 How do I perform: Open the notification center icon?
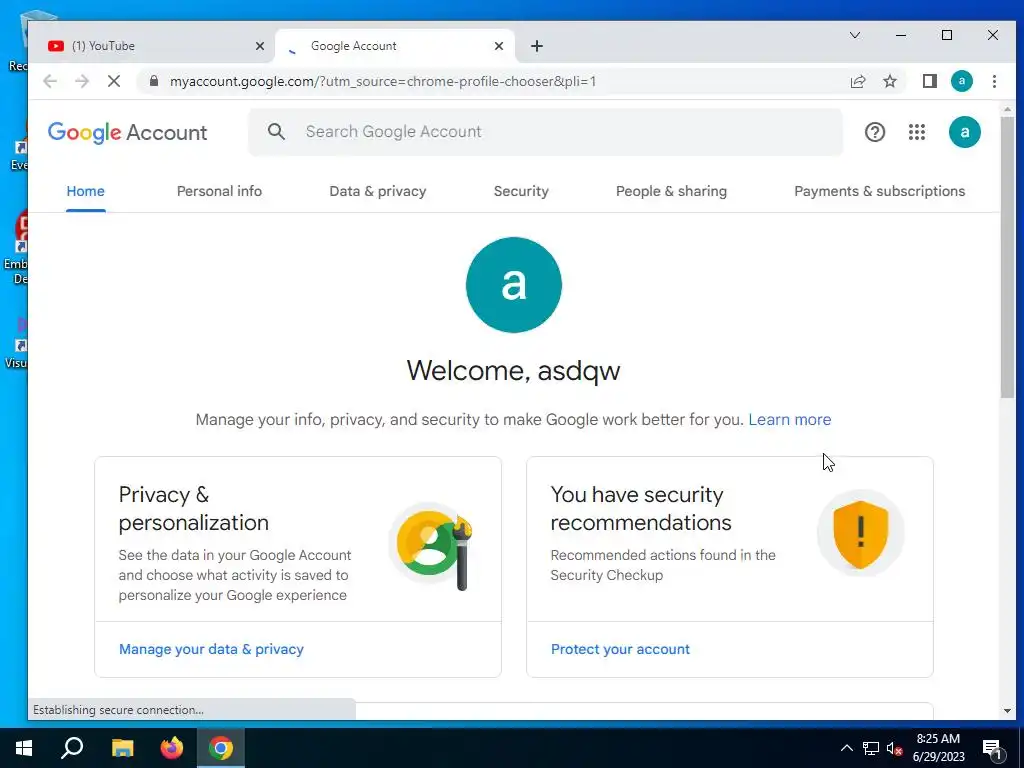[992, 748]
